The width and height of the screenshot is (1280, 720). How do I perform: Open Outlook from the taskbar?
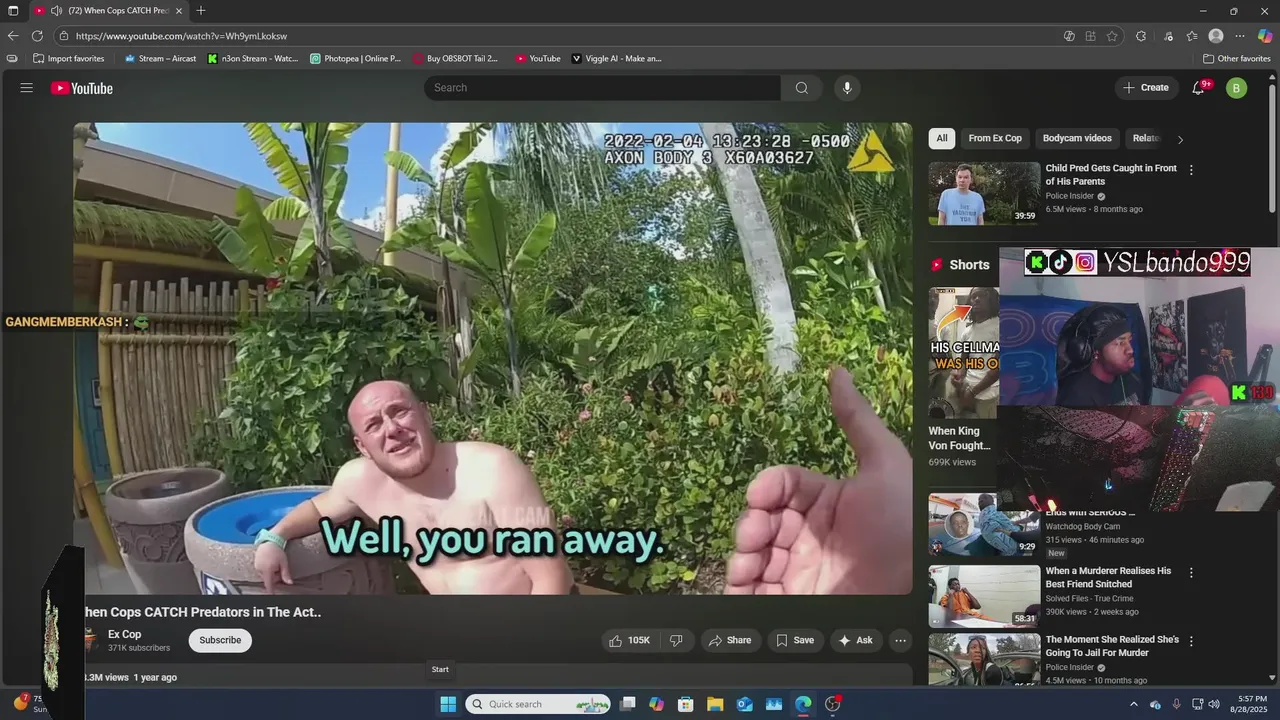coord(744,704)
